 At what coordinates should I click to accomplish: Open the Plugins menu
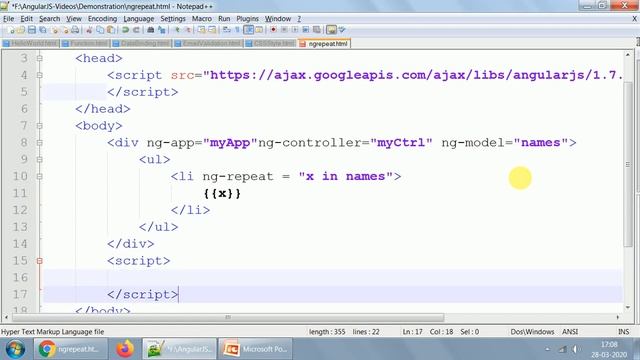(x=247, y=19)
